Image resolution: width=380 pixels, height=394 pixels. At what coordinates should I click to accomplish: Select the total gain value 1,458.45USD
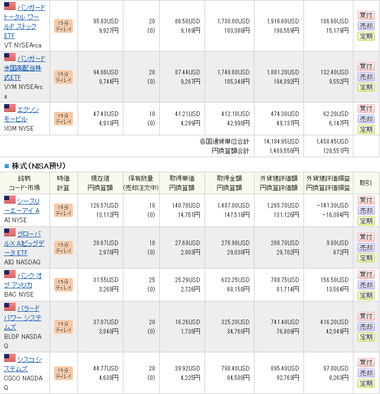332,142
